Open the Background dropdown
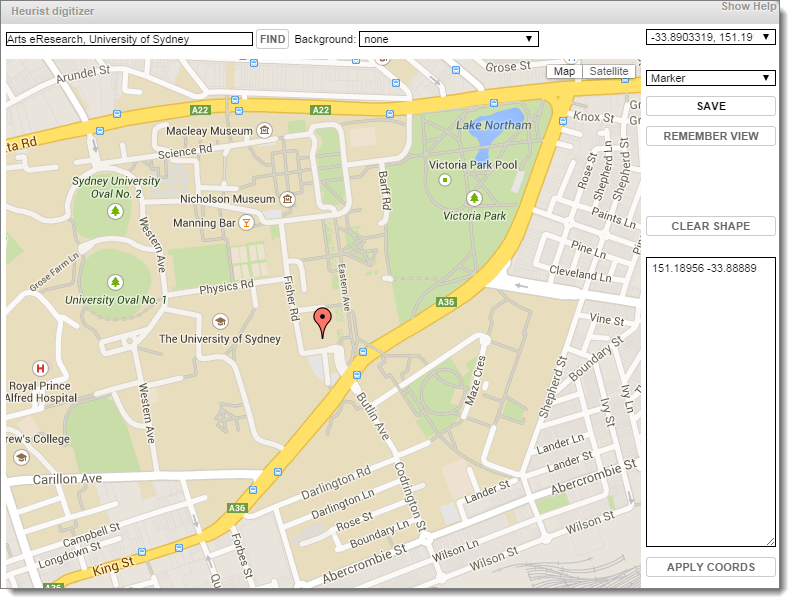Image resolution: width=795 pixels, height=604 pixels. pos(449,39)
